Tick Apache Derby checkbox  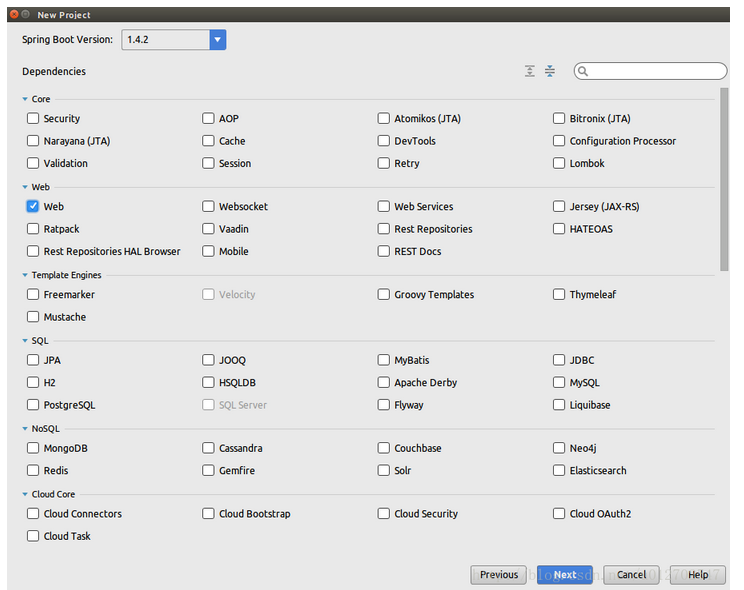point(383,382)
